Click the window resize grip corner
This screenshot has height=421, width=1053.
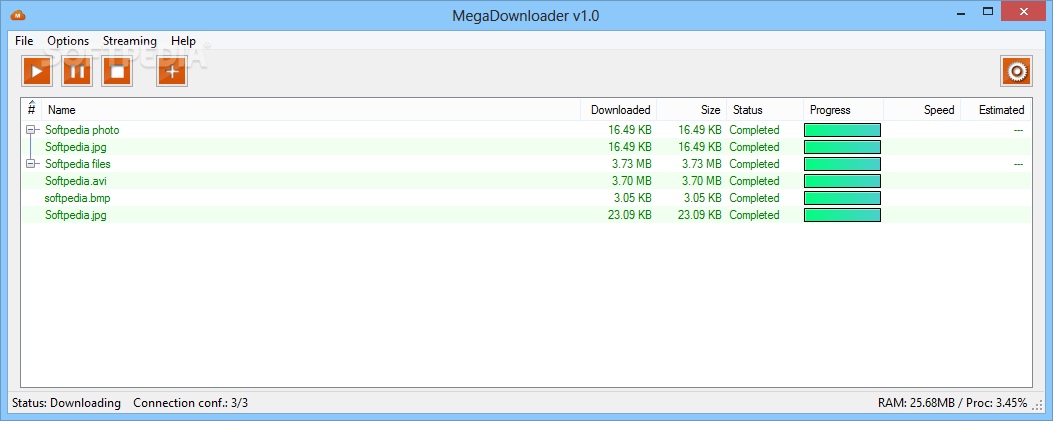[x=1038, y=405]
